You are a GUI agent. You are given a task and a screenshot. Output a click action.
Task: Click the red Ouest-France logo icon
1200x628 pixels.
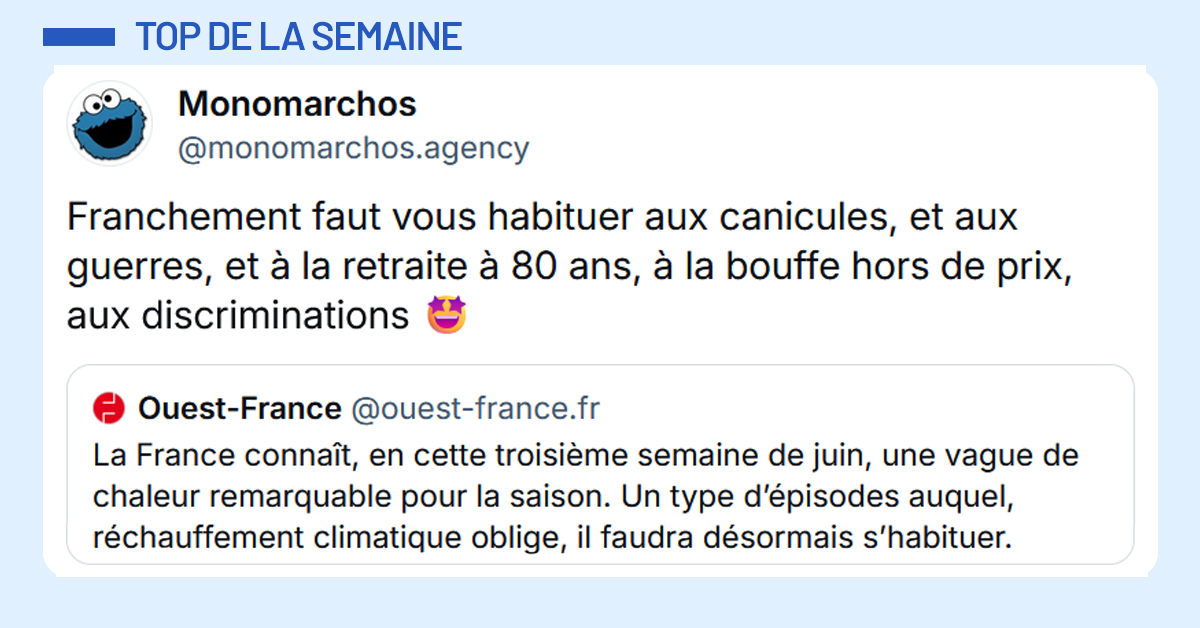coord(107,409)
